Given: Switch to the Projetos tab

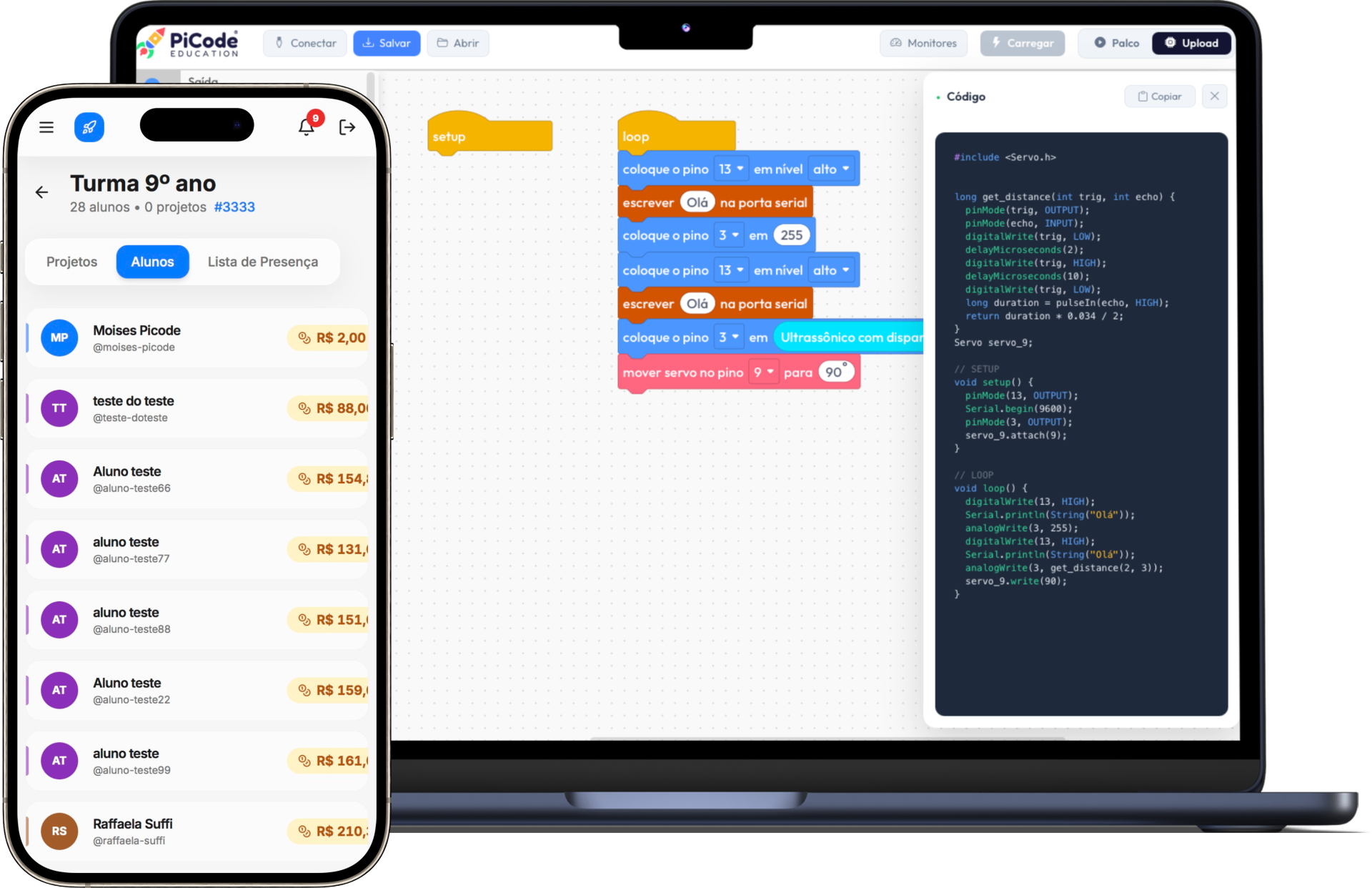Looking at the screenshot, I should 71,262.
